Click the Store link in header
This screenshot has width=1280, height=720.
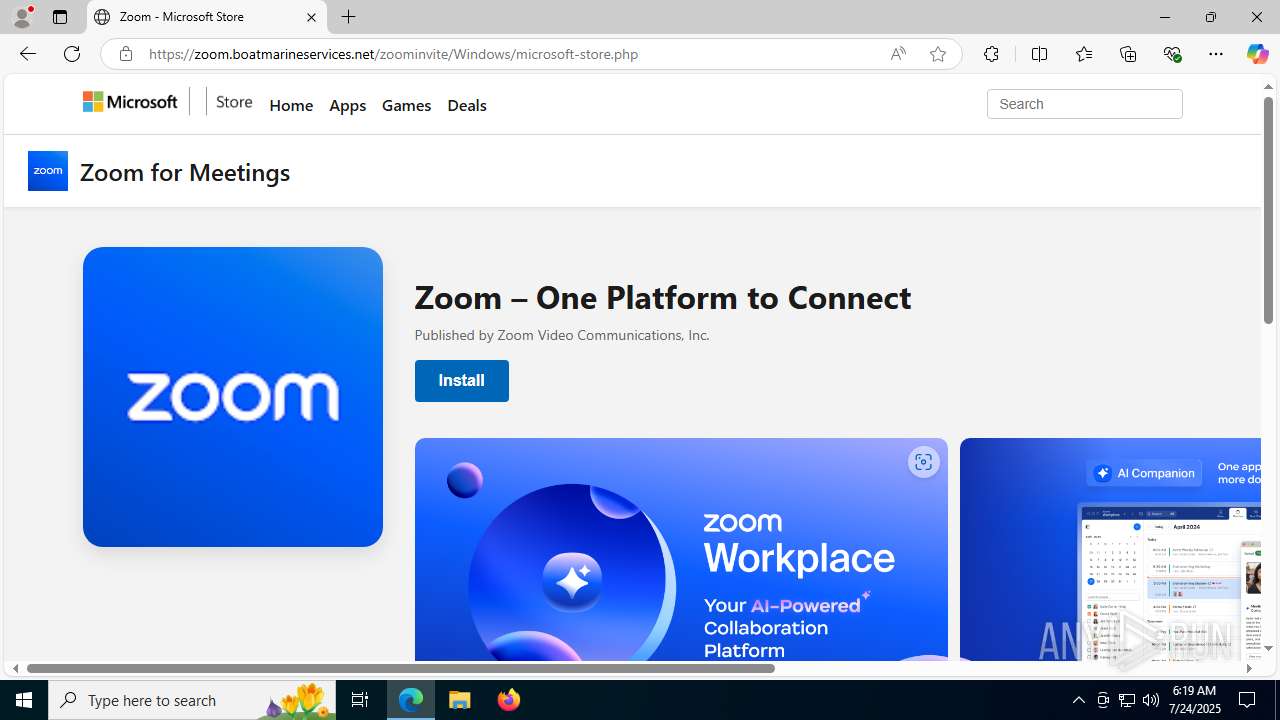234,102
